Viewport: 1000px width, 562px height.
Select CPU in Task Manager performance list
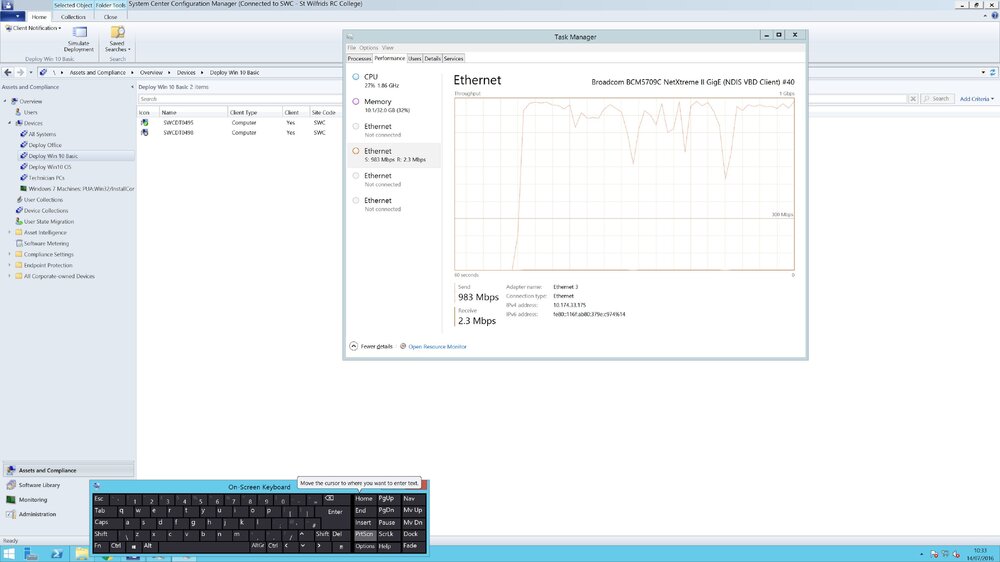(393, 80)
